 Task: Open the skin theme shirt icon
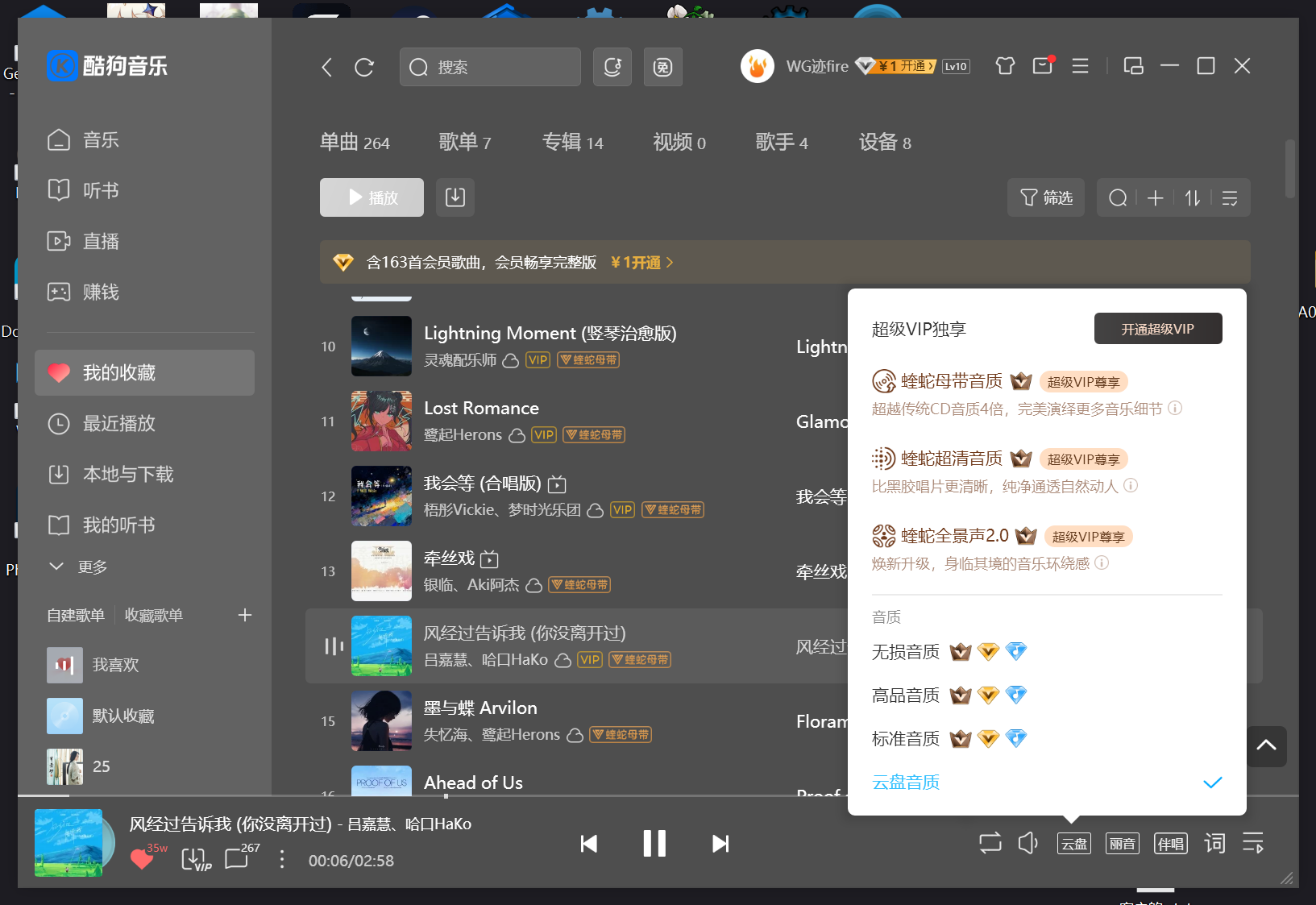point(1005,66)
